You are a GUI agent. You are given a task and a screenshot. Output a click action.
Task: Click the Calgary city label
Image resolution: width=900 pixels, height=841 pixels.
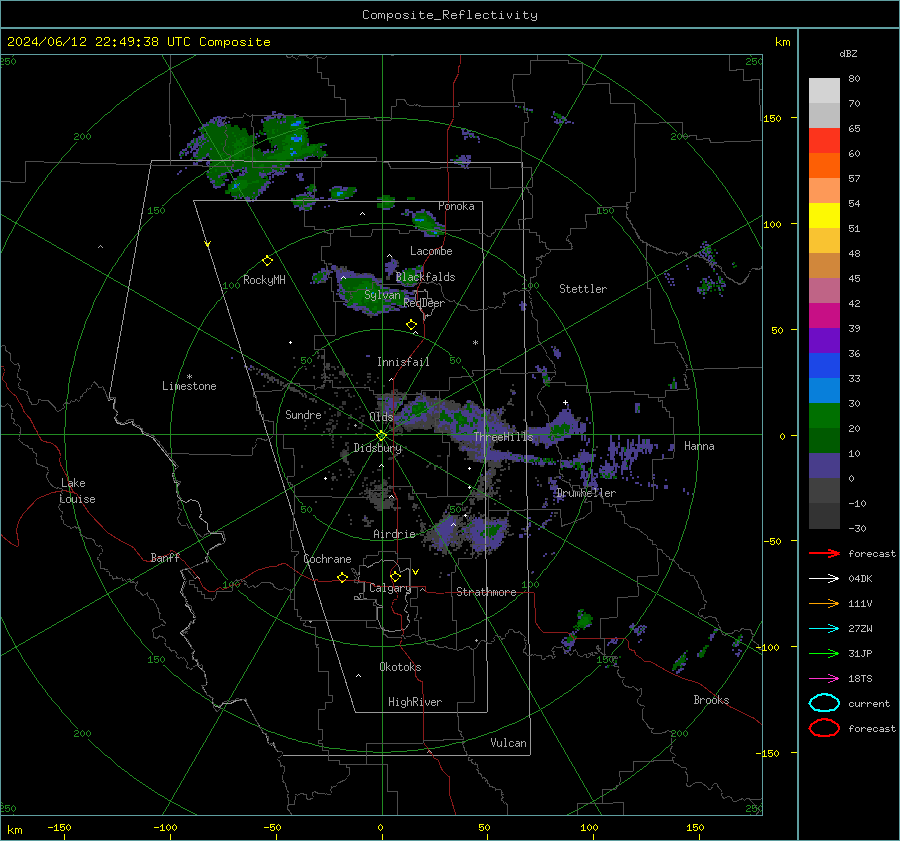point(390,588)
